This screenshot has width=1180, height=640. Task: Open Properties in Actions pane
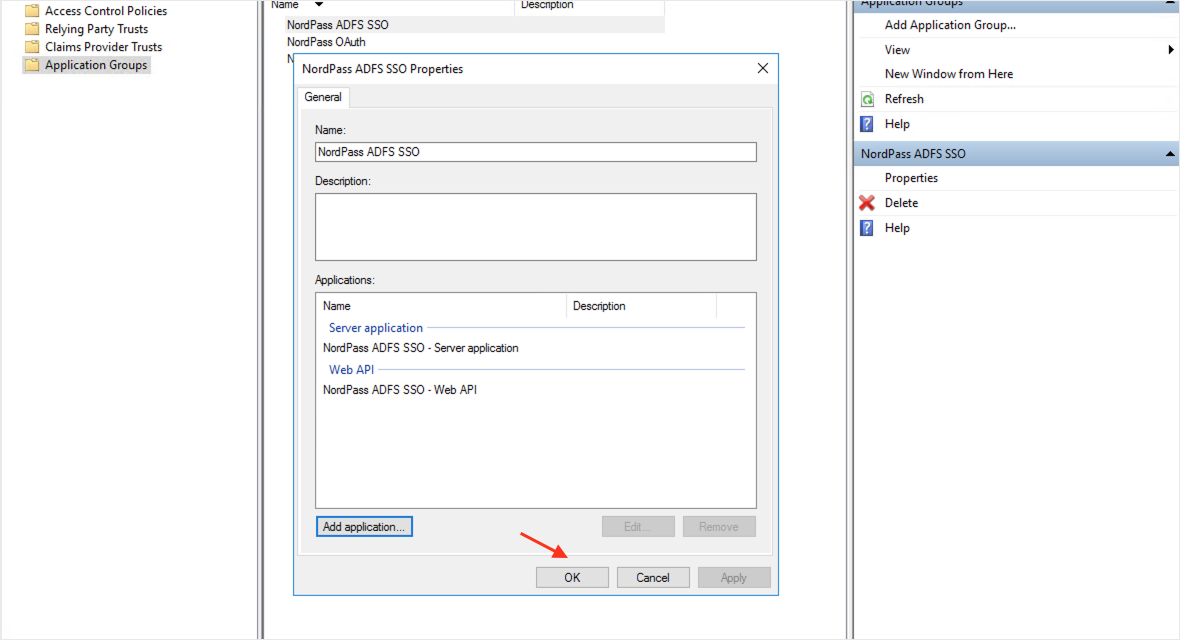911,178
